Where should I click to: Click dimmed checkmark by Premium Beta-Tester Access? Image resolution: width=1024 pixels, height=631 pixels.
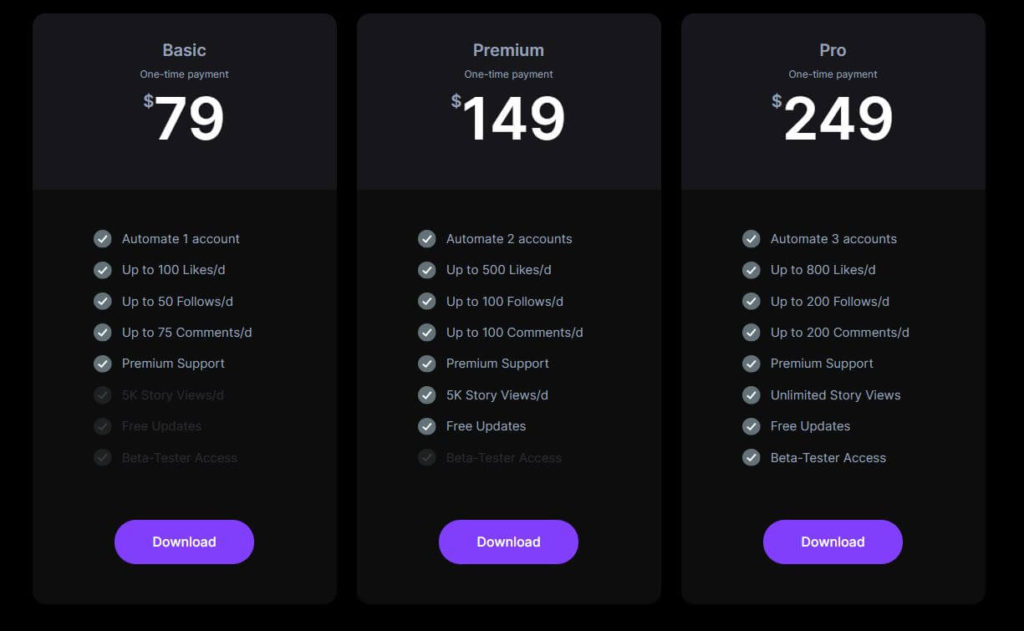tap(427, 457)
